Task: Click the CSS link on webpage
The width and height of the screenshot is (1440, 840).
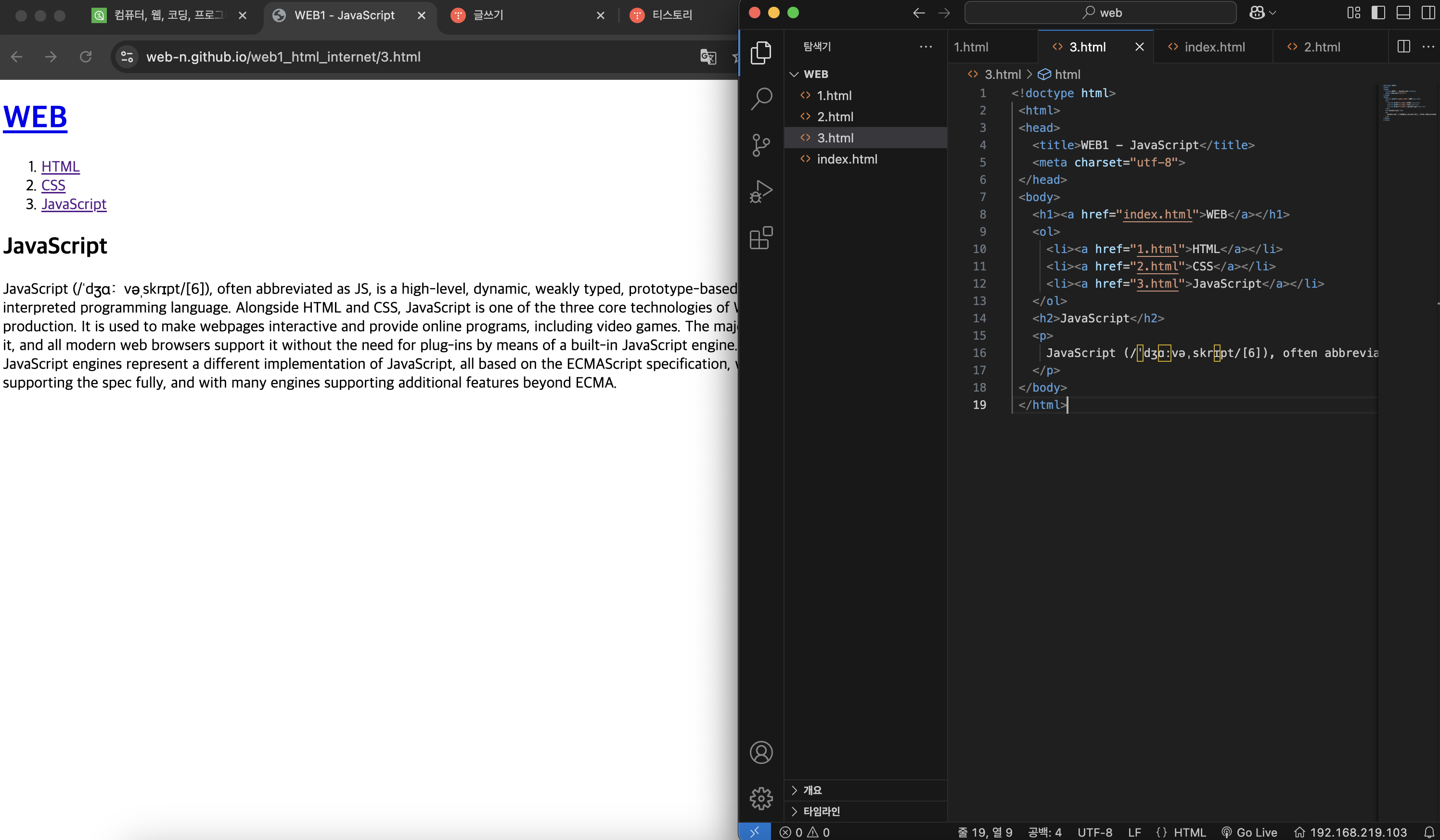Action: coord(53,185)
